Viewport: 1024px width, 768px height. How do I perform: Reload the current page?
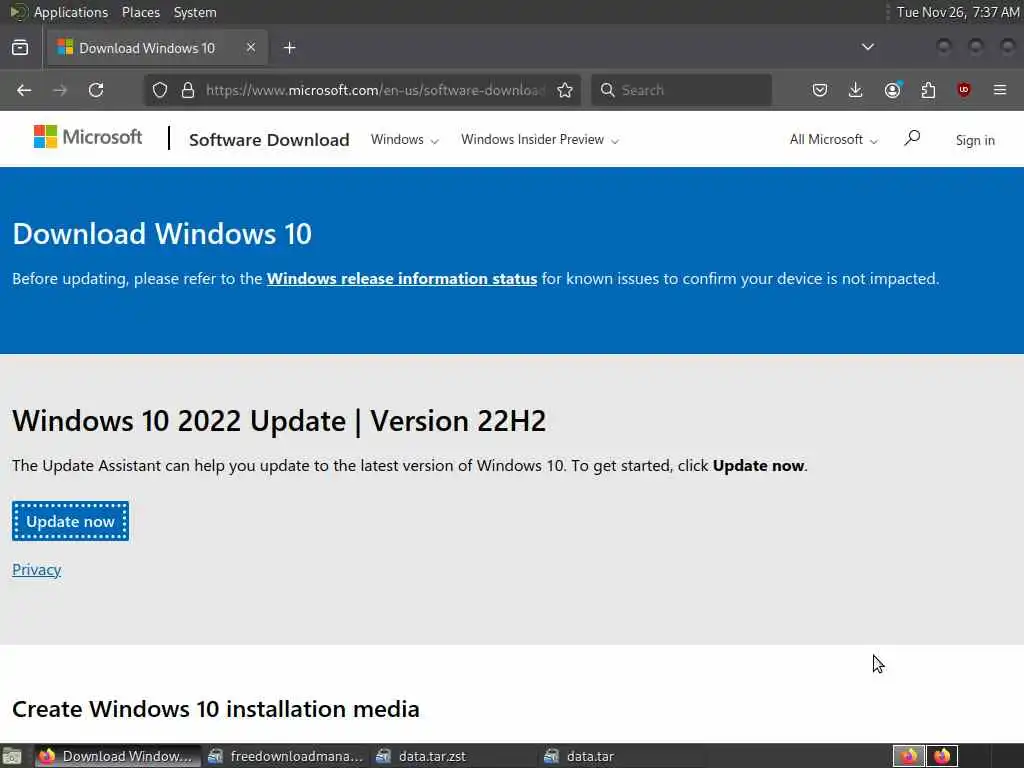pos(96,90)
